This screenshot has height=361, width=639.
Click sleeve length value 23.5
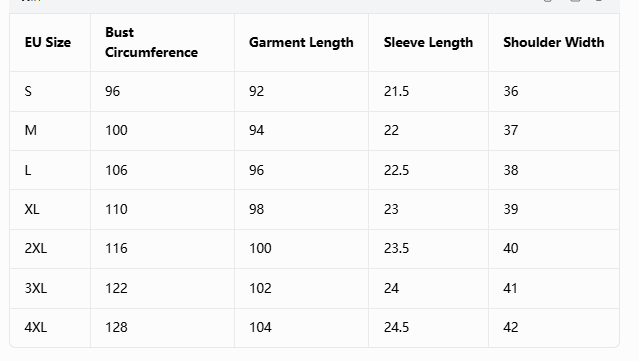click(396, 249)
